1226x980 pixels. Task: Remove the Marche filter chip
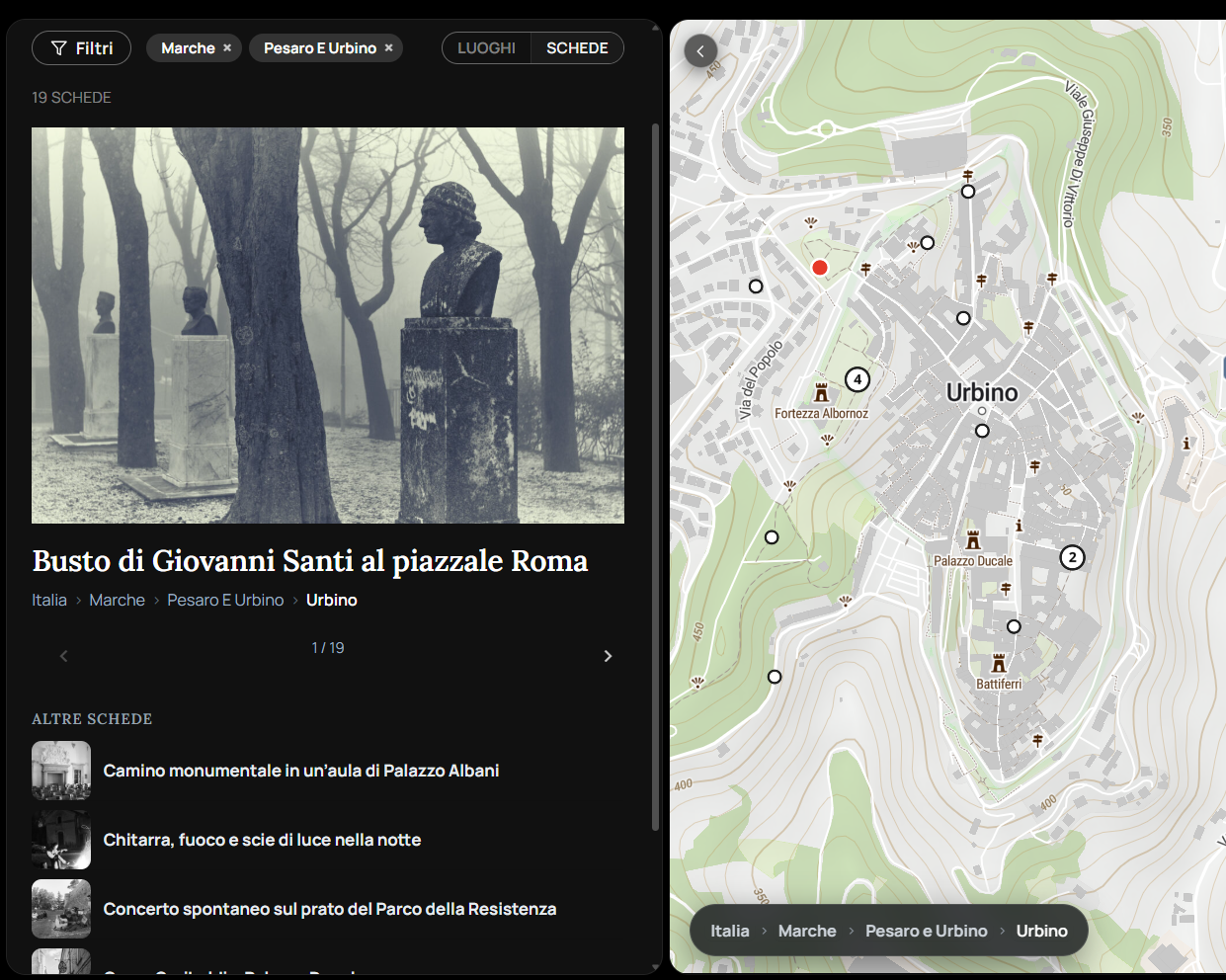coord(227,47)
